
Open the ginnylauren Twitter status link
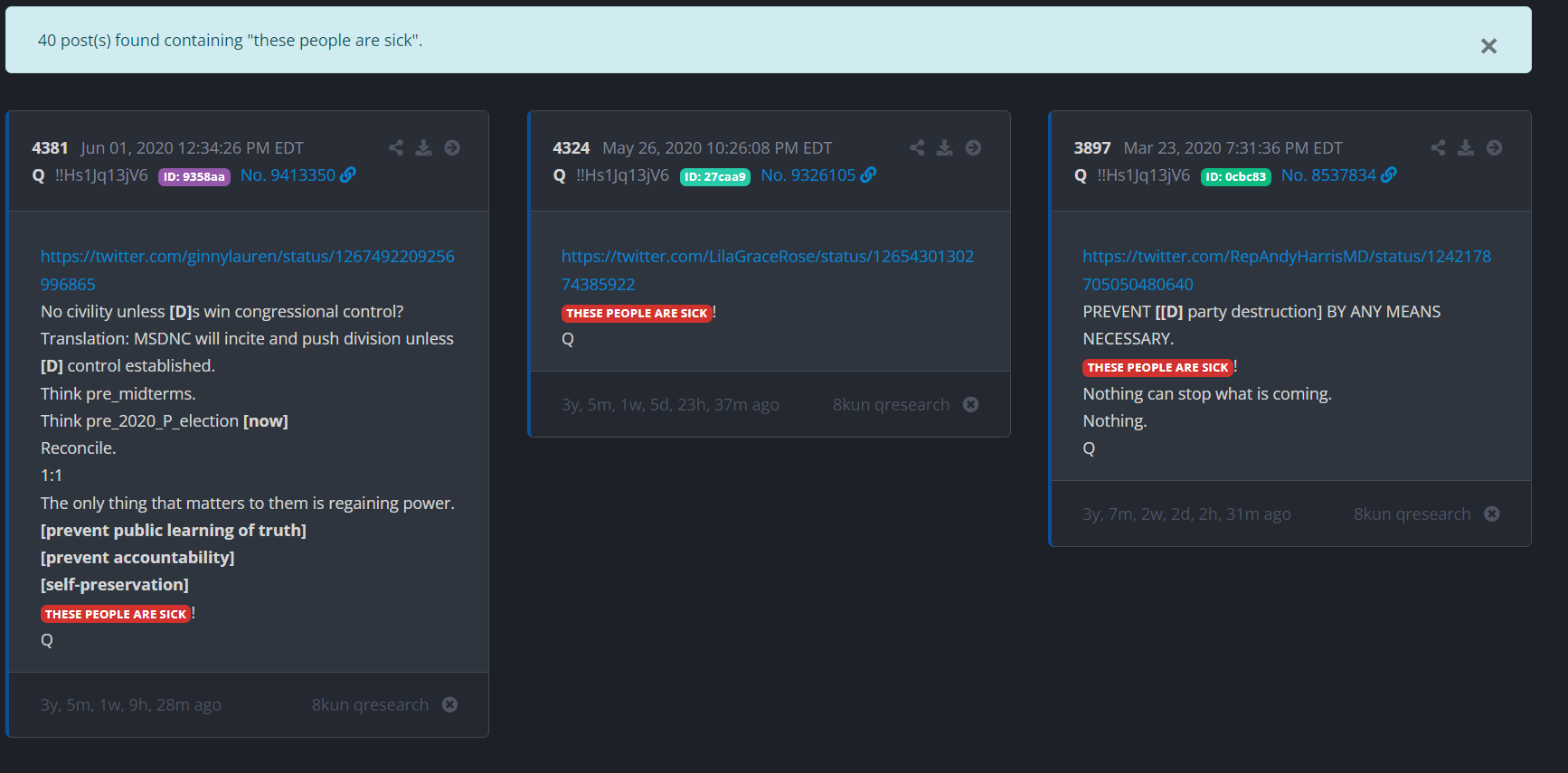coord(247,270)
